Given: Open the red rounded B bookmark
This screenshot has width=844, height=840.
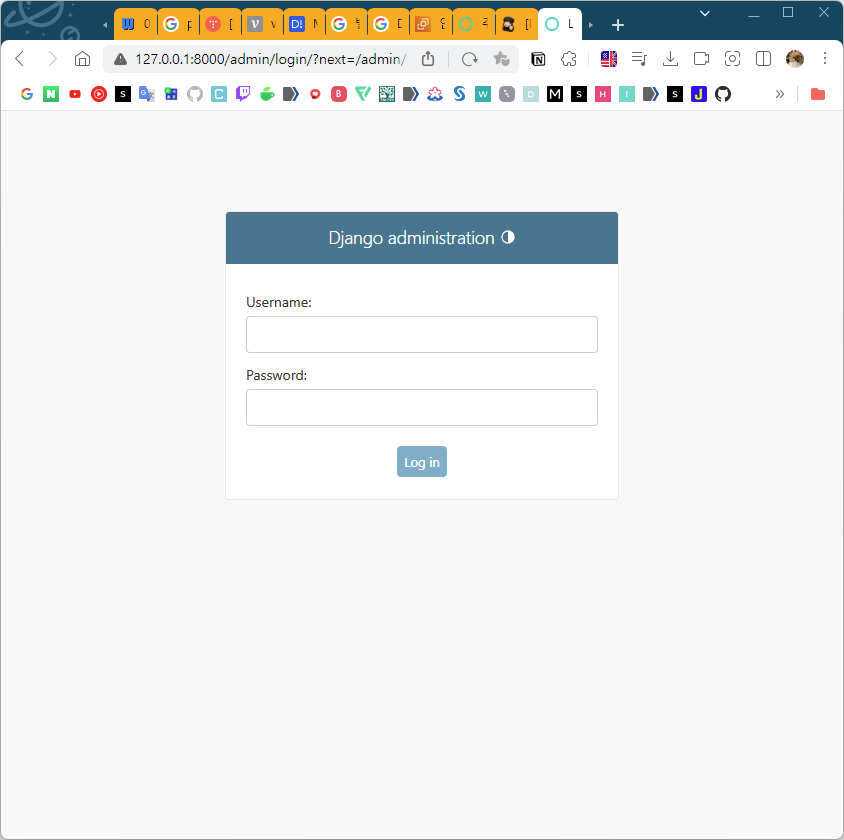Looking at the screenshot, I should pyautogui.click(x=339, y=94).
